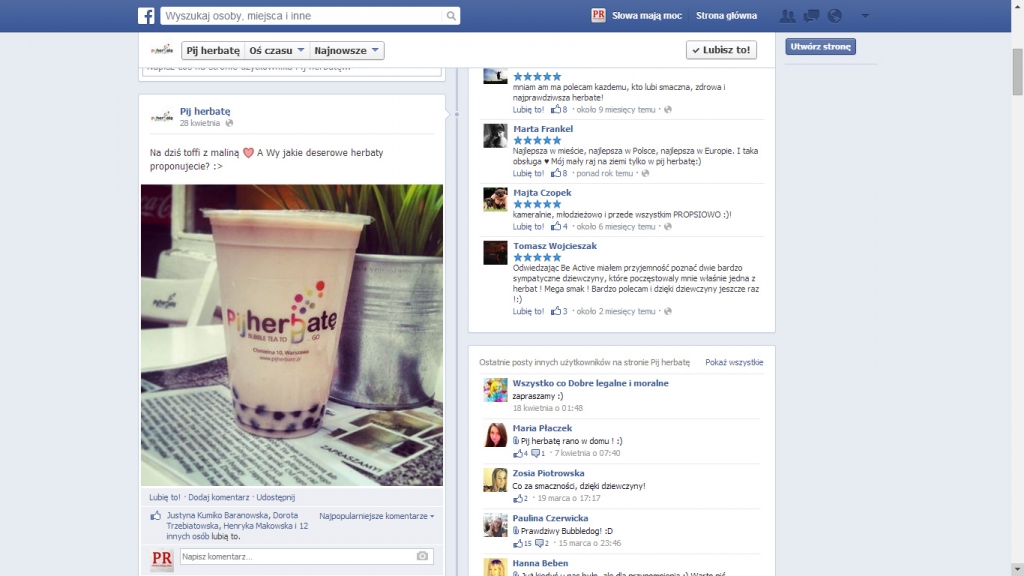The height and width of the screenshot is (576, 1024).
Task: Toggle 'Lubię to!' on Tomasz Wojcieszak's review
Action: (528, 311)
